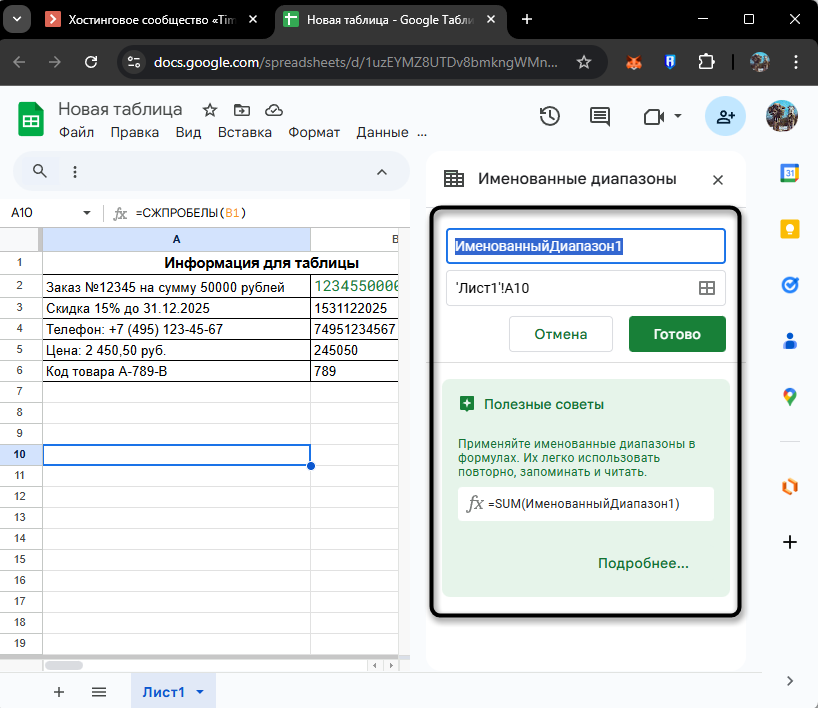Screen dimensions: 818x708
Task: Pick range using grid selector icon
Action: (x=706, y=287)
